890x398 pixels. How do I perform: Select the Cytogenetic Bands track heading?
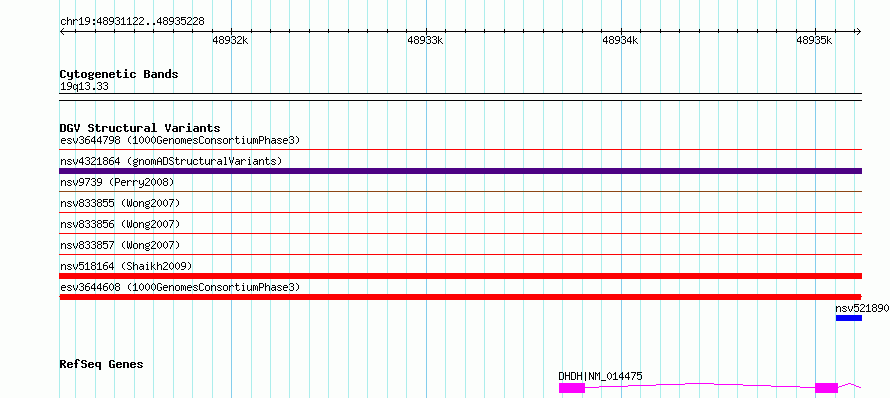[119, 74]
